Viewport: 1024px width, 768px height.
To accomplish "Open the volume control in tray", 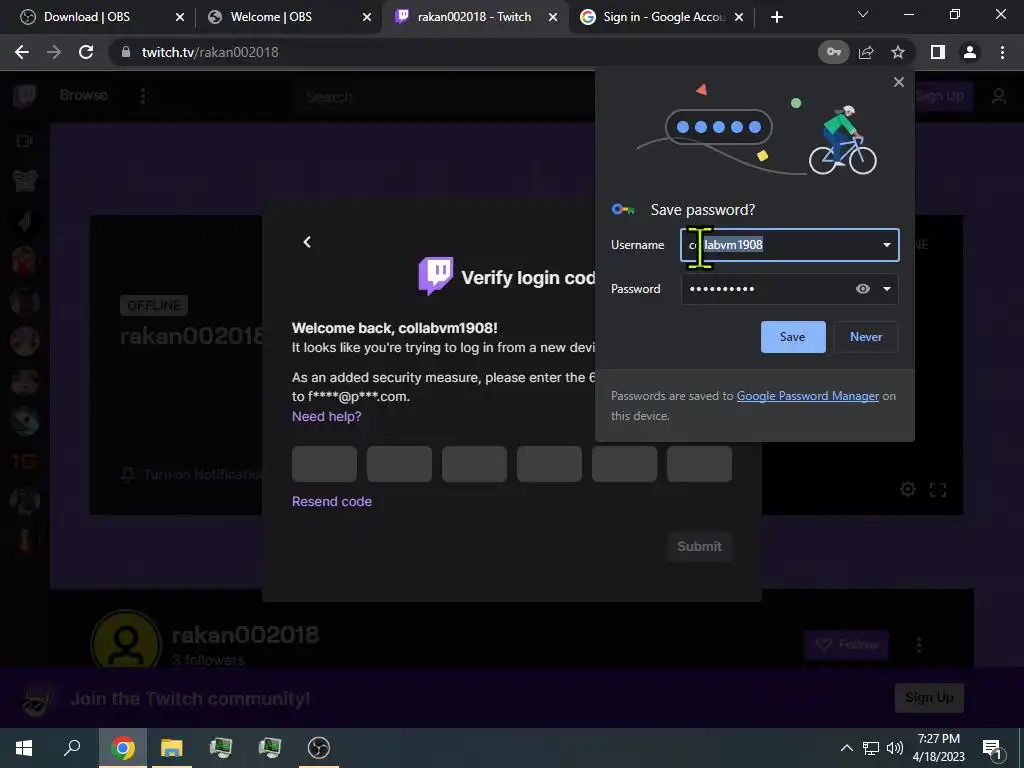I will (x=895, y=748).
